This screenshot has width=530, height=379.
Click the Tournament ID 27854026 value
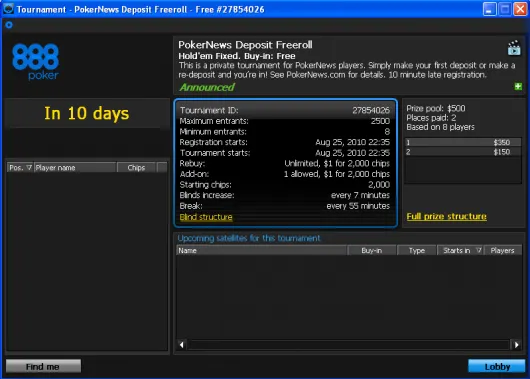pos(371,110)
